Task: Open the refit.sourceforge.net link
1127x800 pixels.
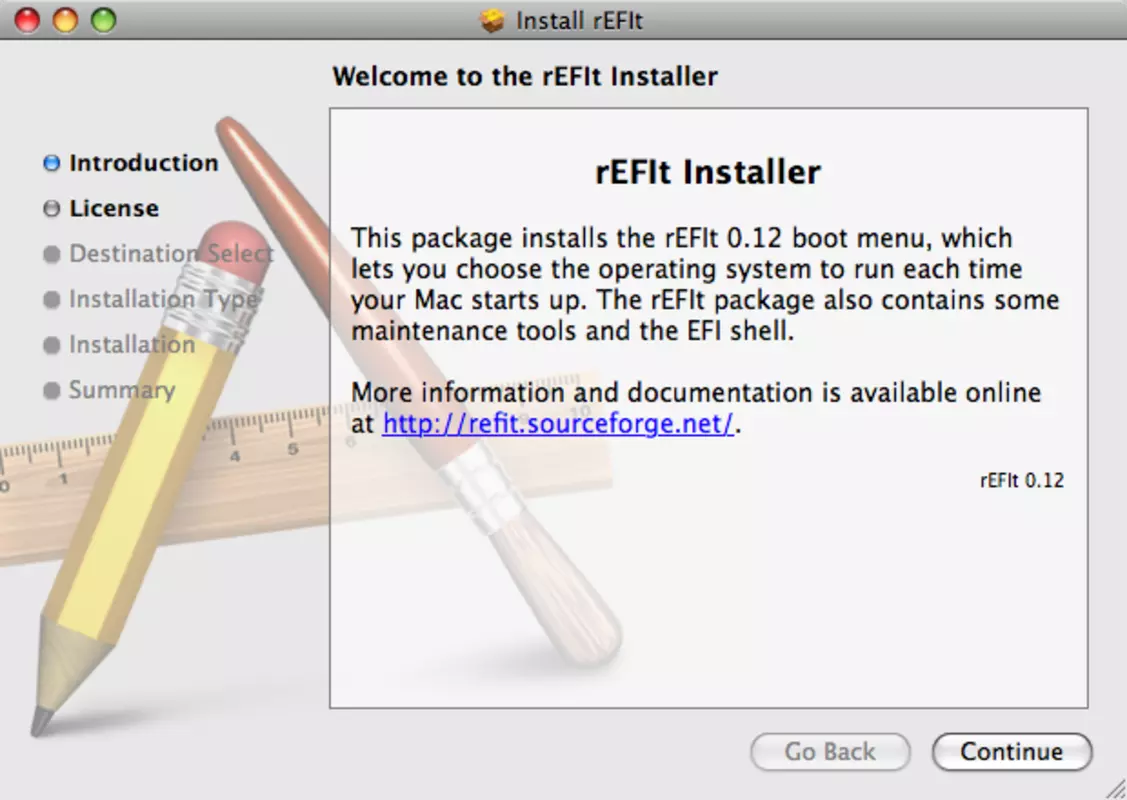Action: pos(558,423)
